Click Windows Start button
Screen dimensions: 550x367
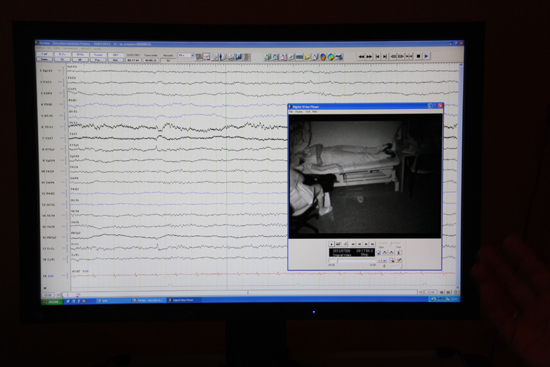pos(52,301)
